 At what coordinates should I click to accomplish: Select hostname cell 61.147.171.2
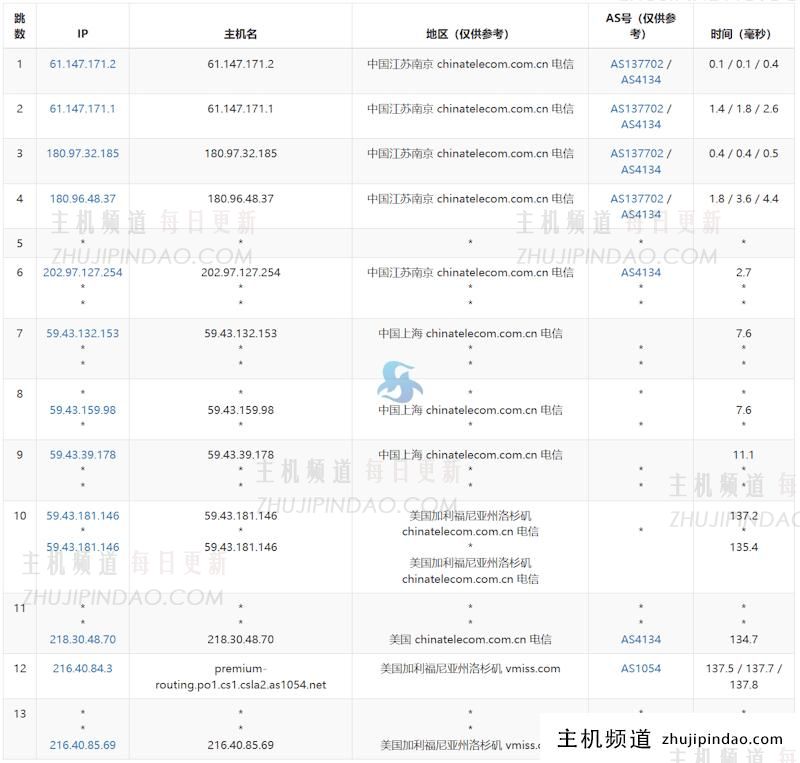240,64
